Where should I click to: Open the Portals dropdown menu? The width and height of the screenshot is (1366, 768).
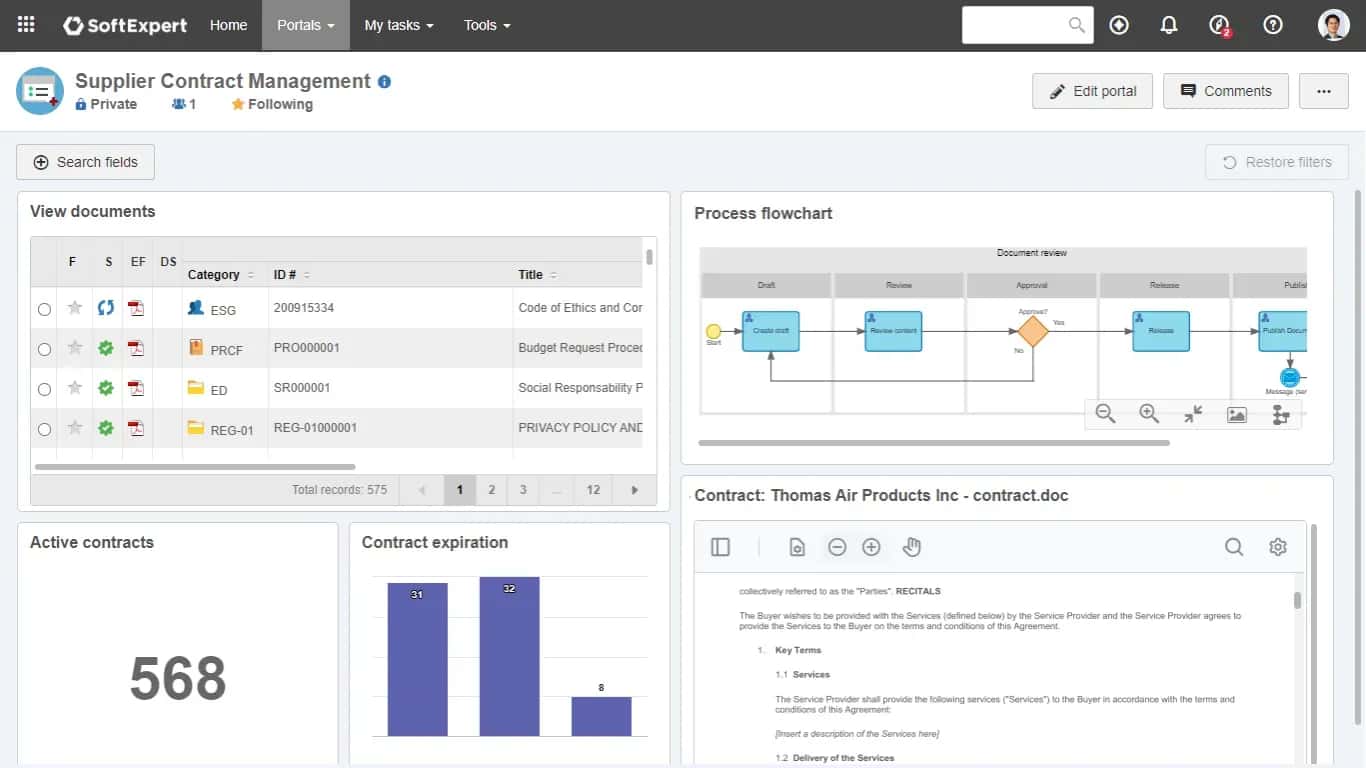point(306,25)
